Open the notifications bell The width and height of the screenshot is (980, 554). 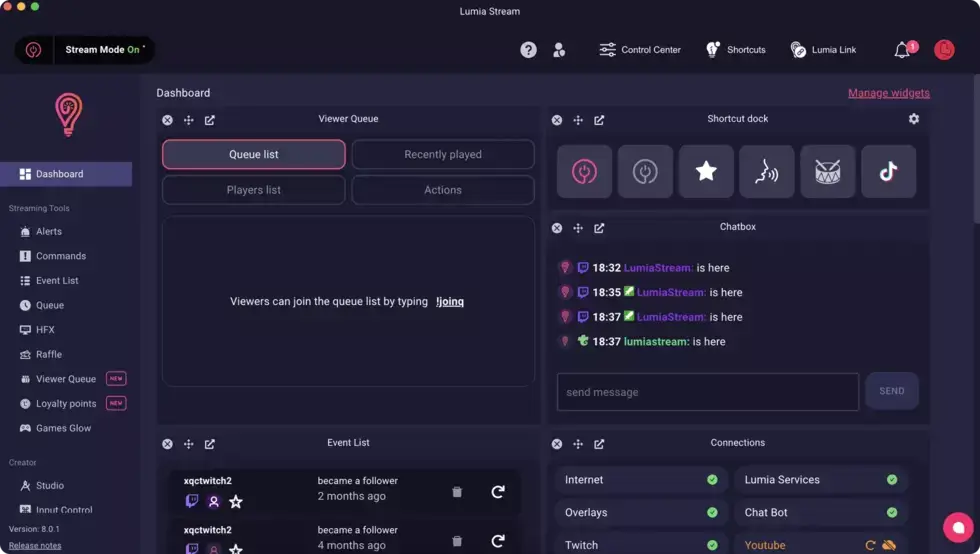[x=902, y=50]
